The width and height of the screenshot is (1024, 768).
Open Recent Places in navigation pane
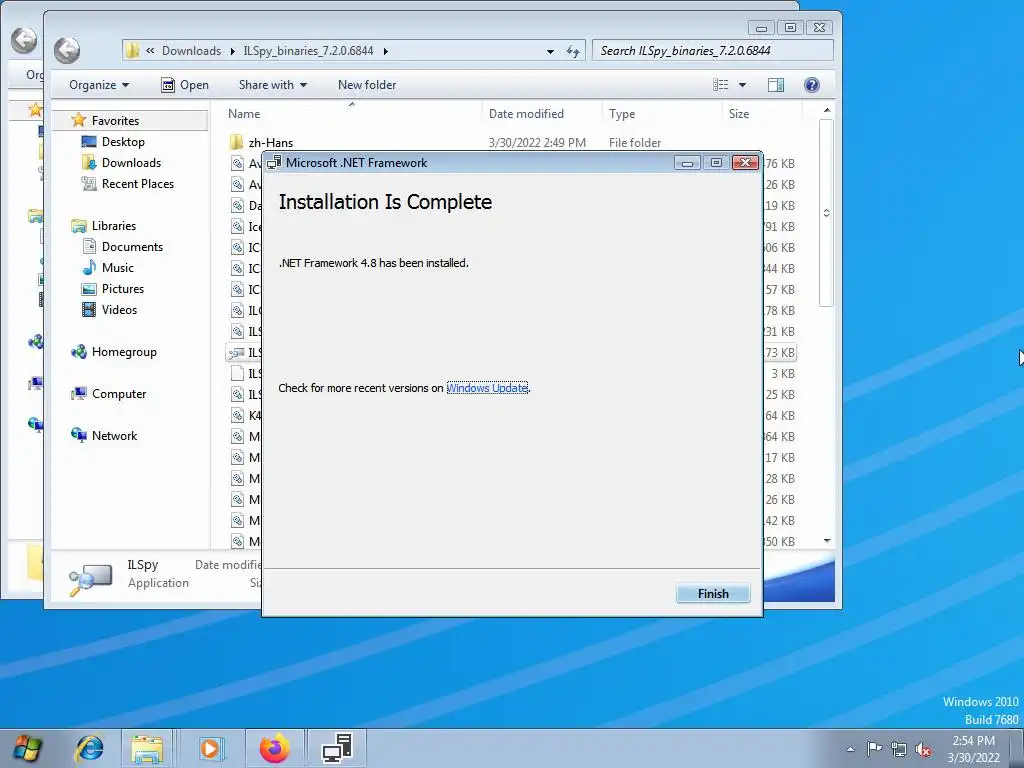[x=137, y=184]
